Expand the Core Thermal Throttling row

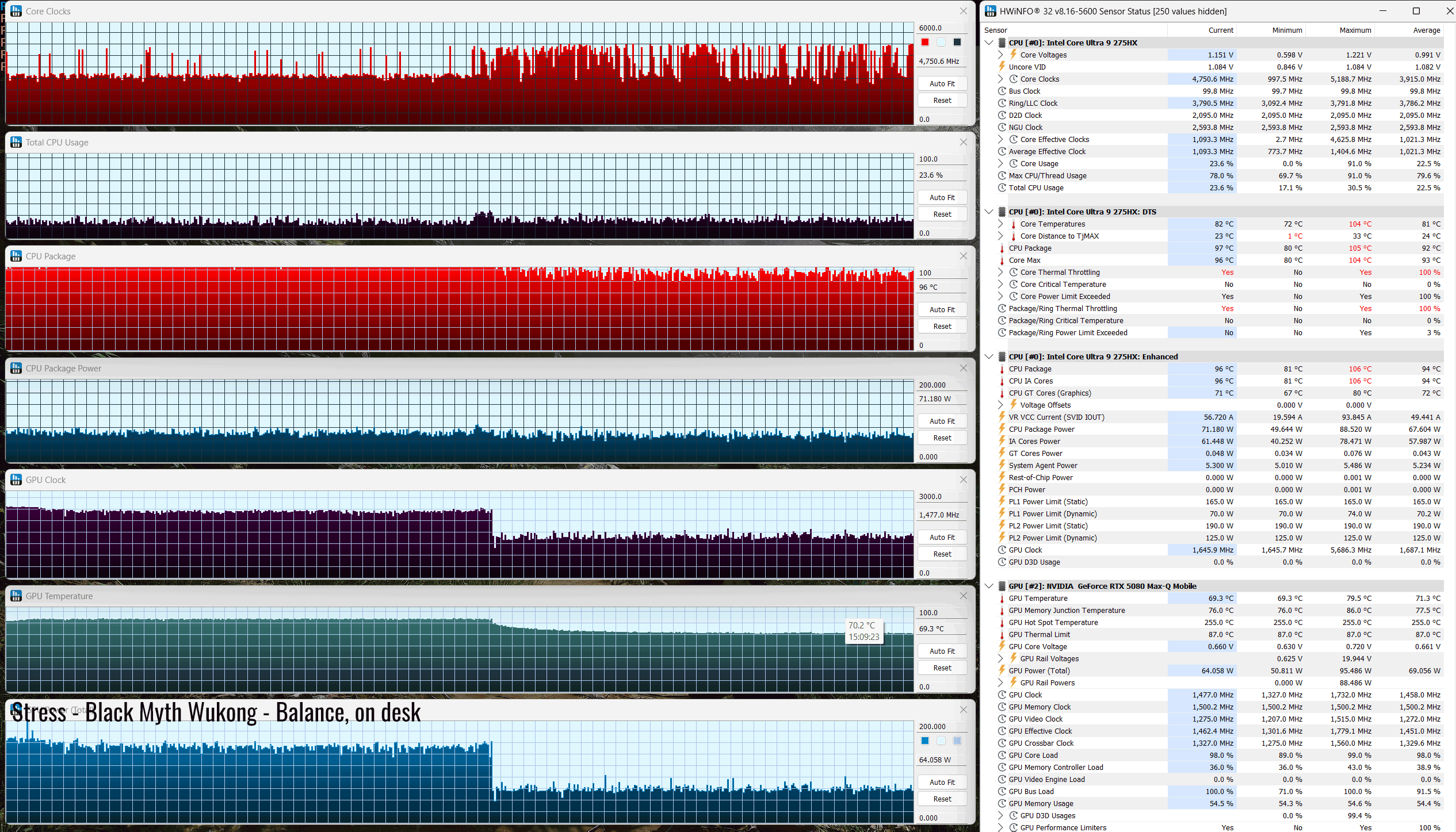click(x=1000, y=272)
